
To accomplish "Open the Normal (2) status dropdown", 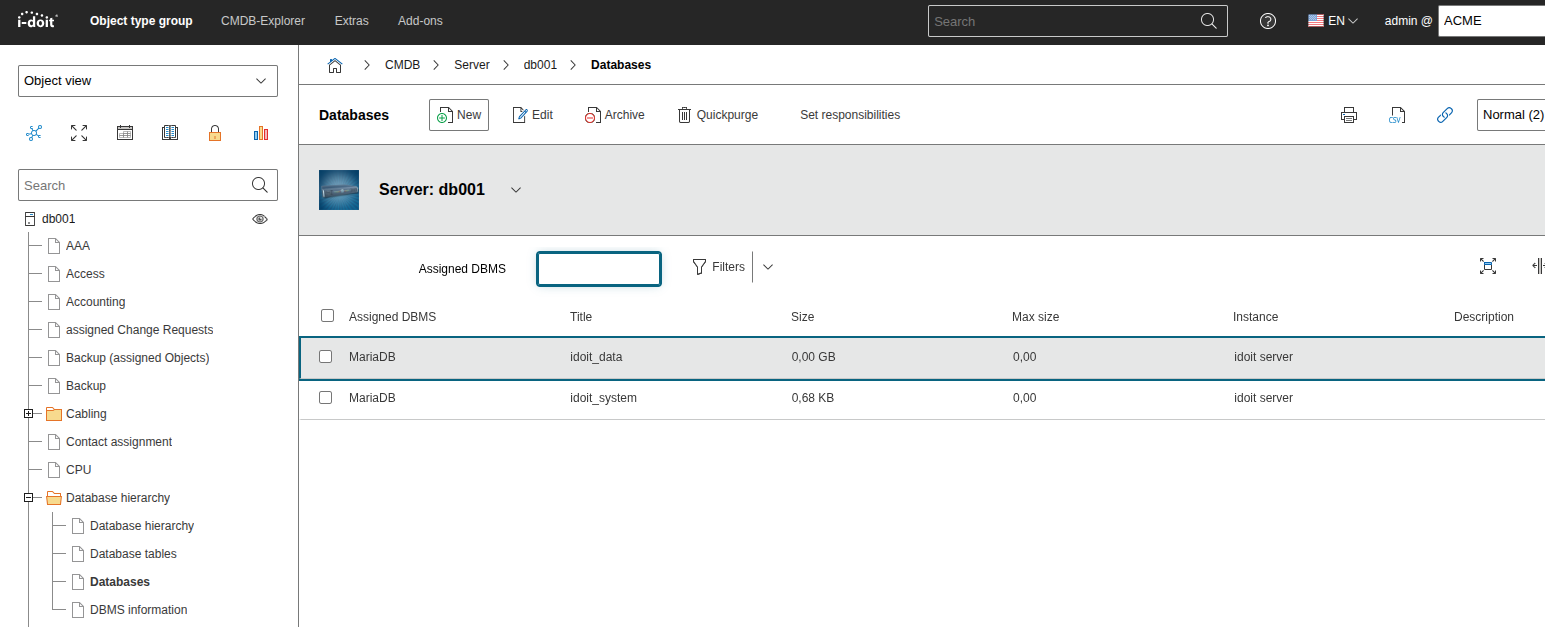I will click(x=1511, y=115).
